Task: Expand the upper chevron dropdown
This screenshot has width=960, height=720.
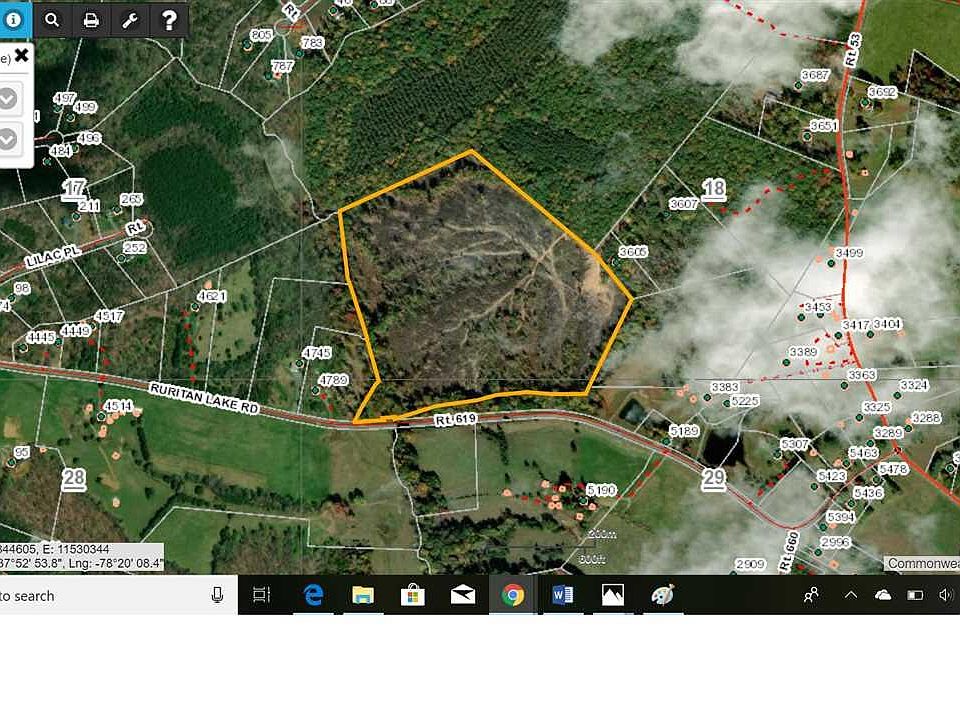Action: click(x=8, y=98)
